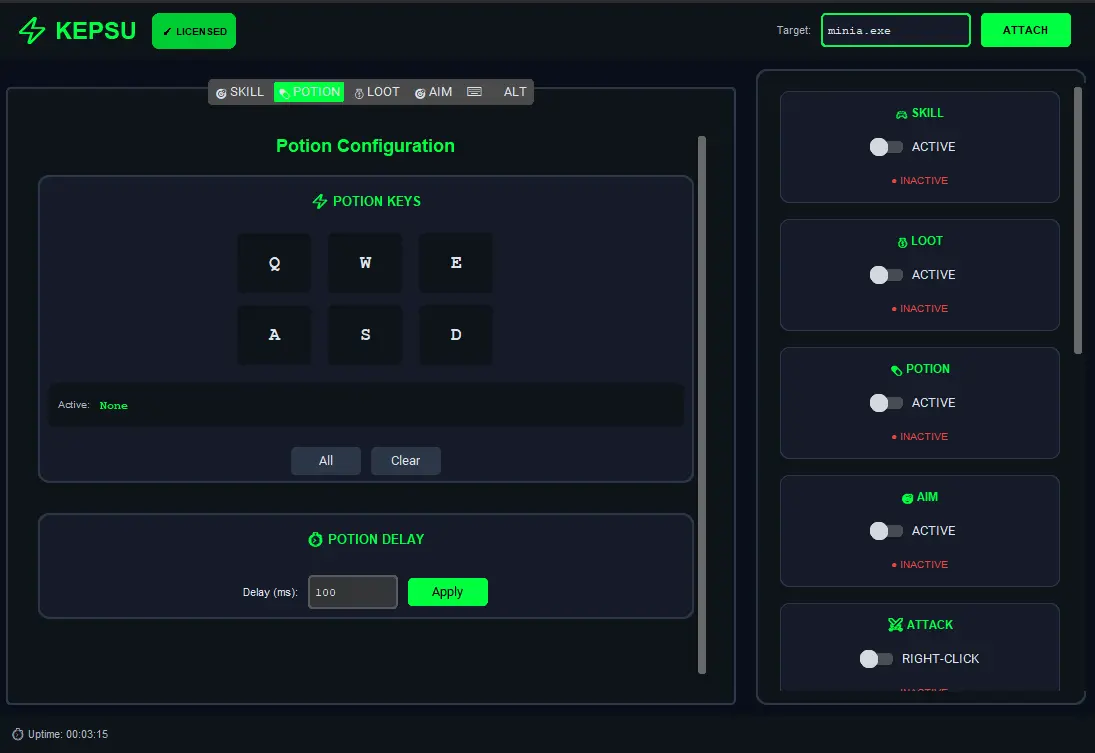Click the KEPSU lightning bolt logo

point(31,31)
